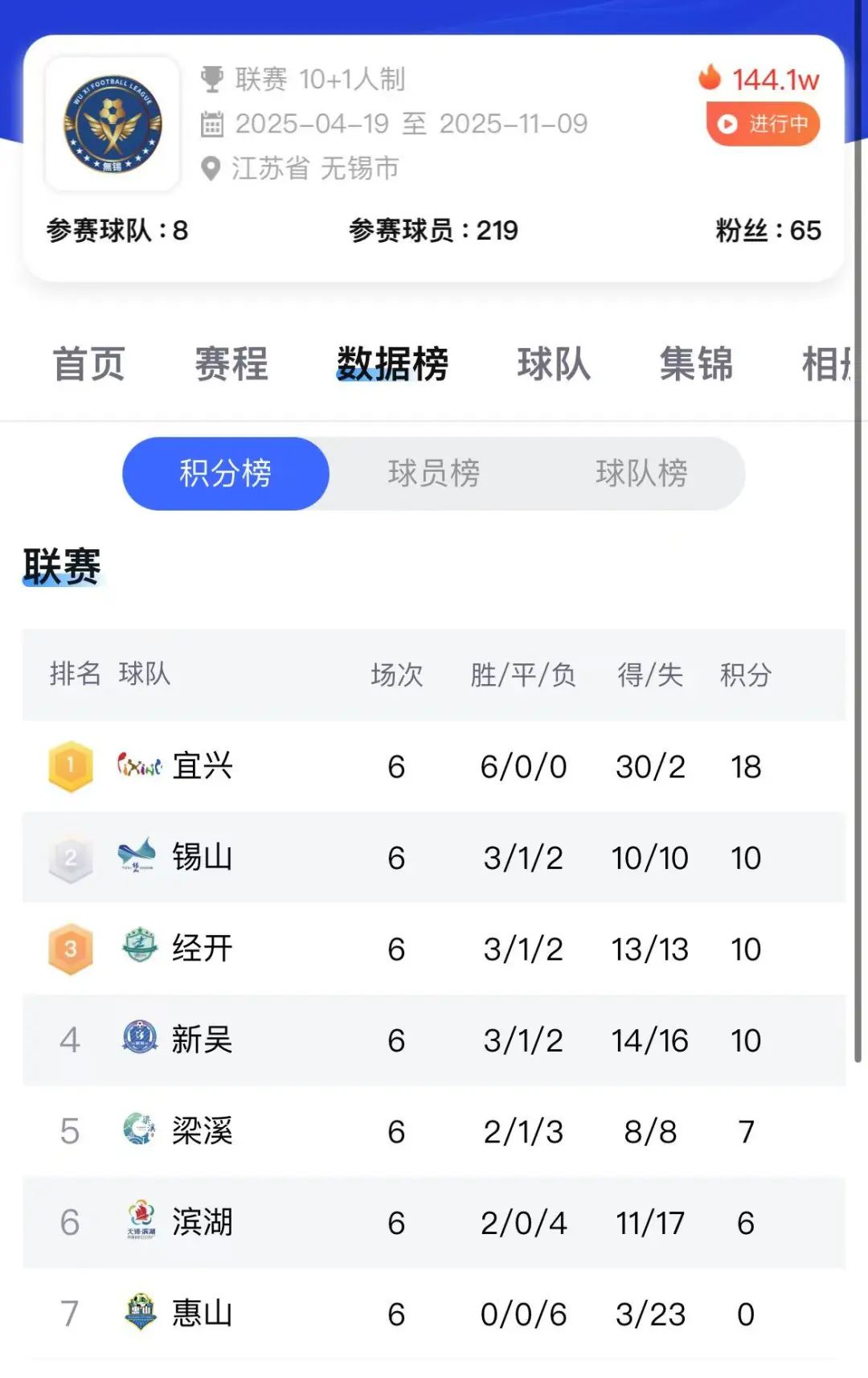
Task: Tap the flame popularity icon
Action: click(x=710, y=77)
